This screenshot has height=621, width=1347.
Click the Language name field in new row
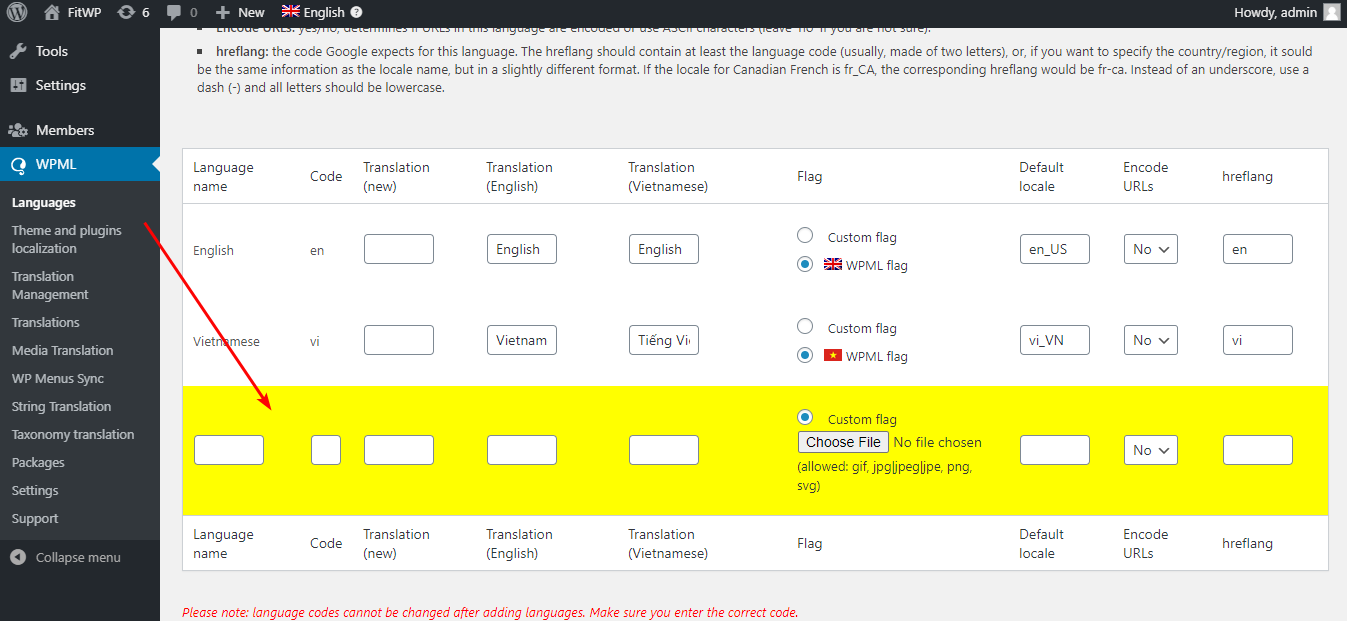pyautogui.click(x=229, y=450)
